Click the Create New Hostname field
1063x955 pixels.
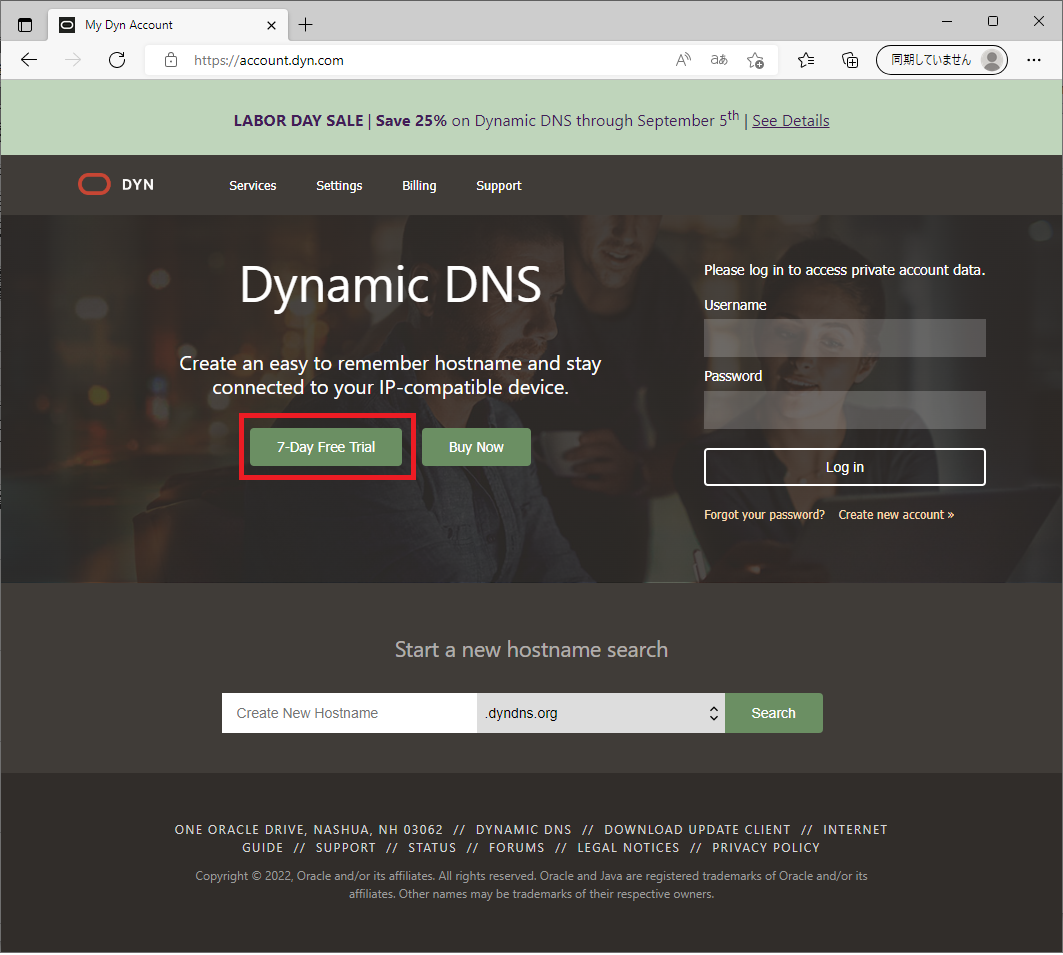(x=349, y=713)
